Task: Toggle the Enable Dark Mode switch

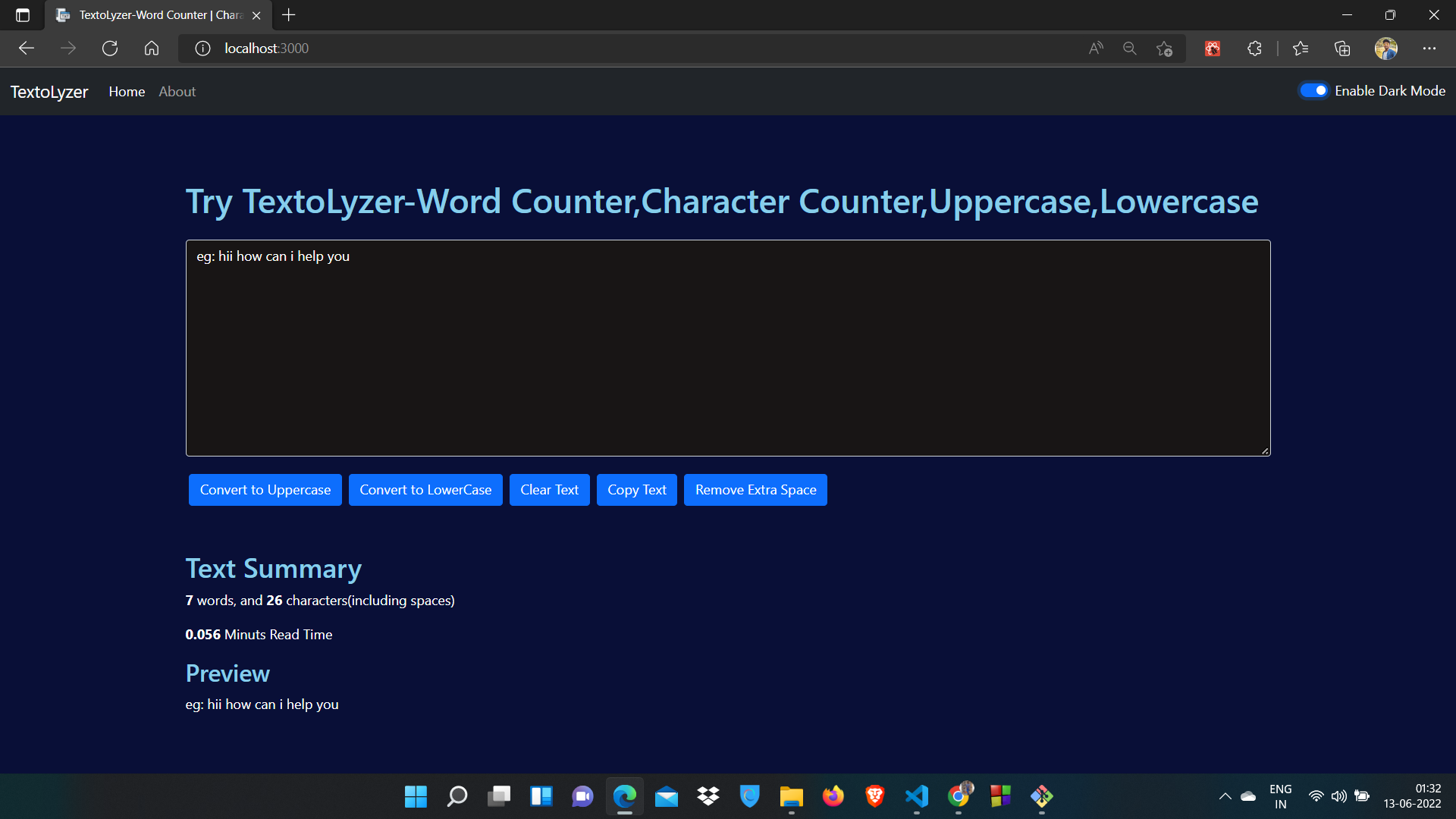Action: point(1313,91)
